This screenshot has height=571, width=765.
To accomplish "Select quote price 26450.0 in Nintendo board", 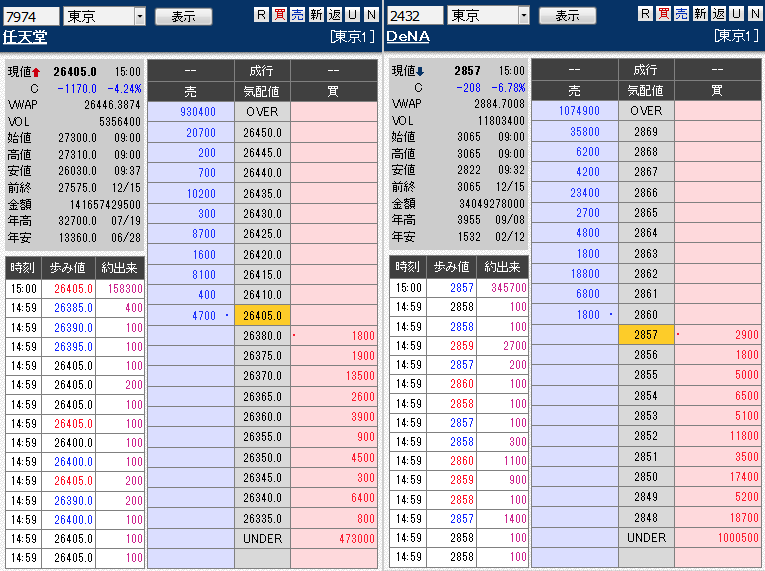I will tap(262, 133).
